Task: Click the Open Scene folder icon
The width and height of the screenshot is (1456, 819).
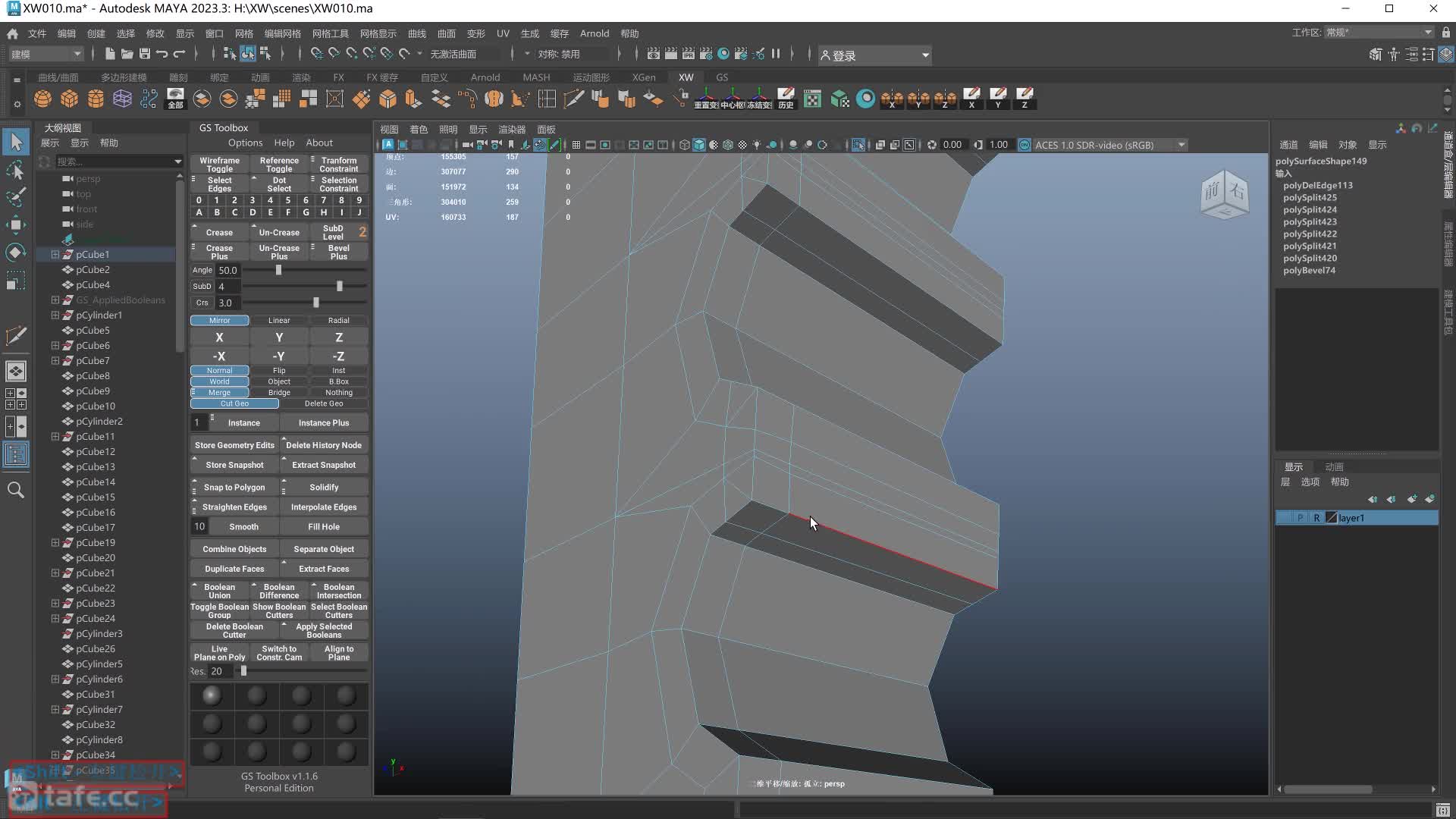Action: click(x=127, y=54)
